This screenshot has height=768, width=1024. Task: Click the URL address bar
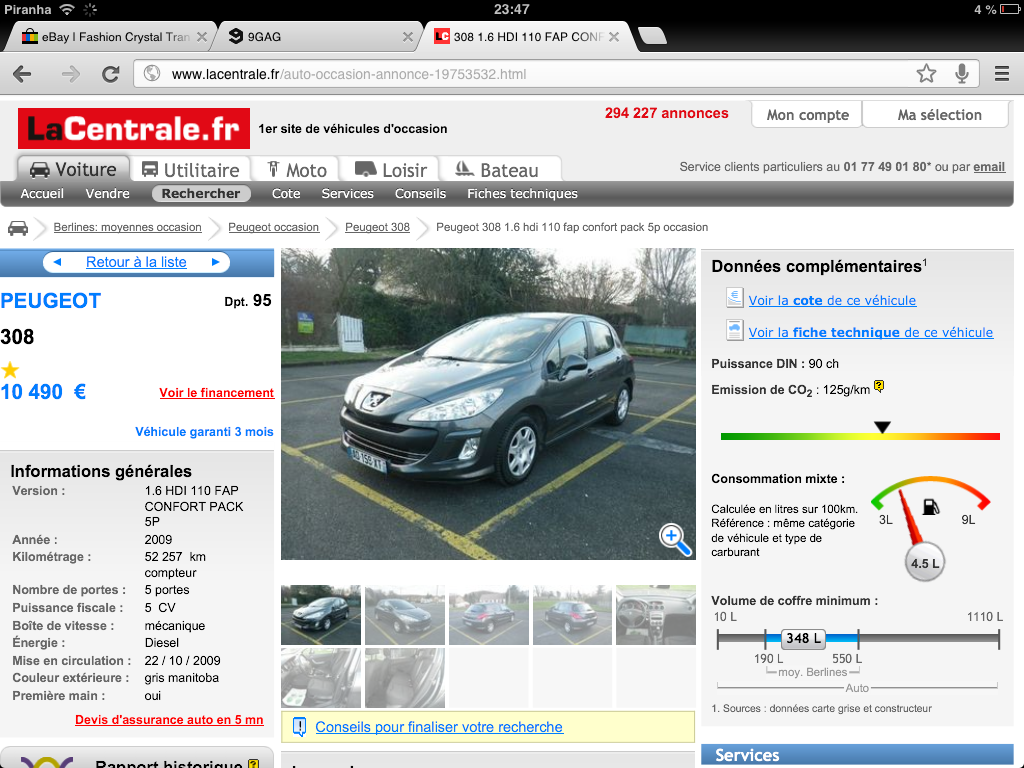point(530,74)
